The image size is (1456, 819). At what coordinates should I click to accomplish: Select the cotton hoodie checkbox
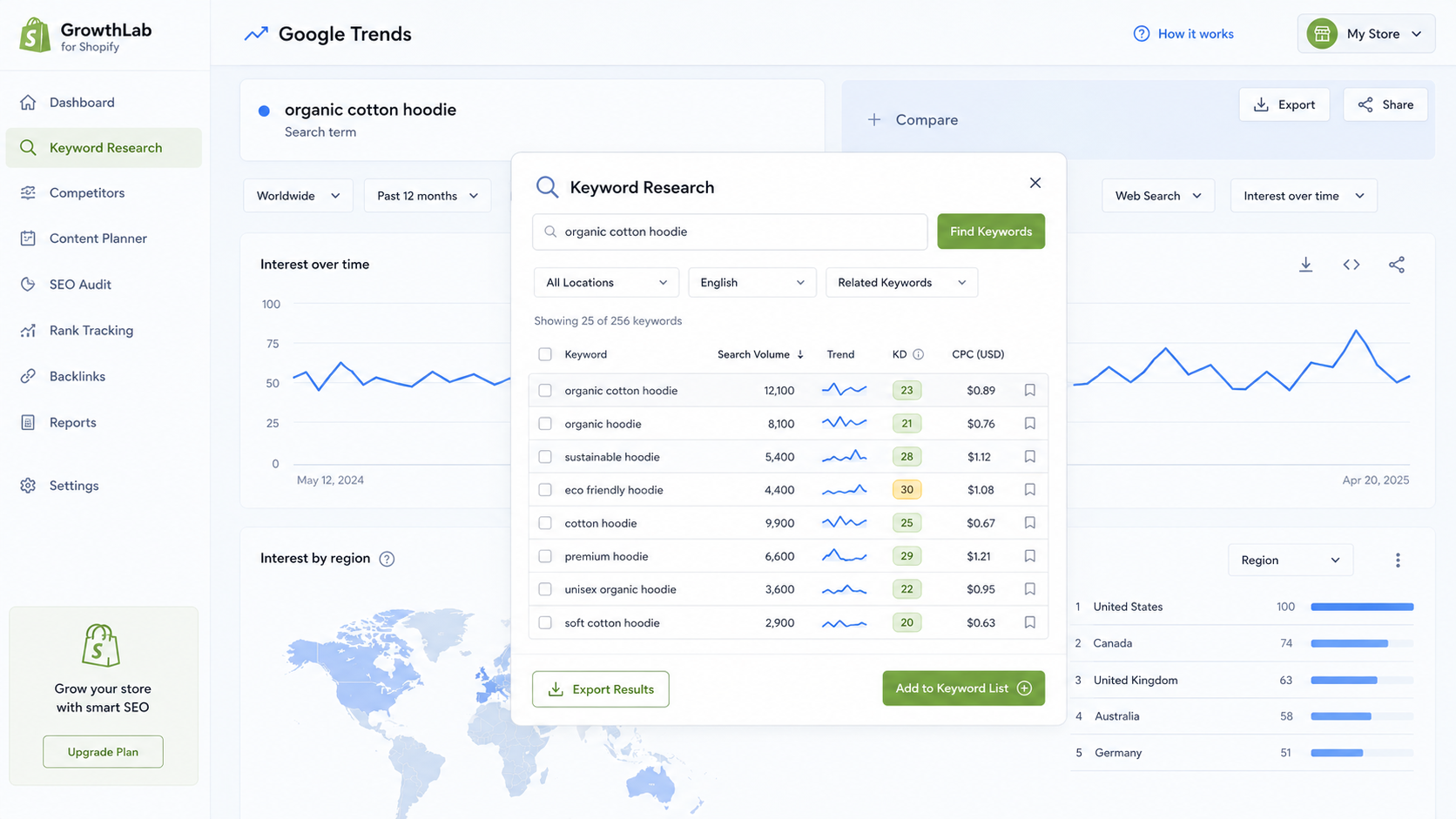click(545, 522)
